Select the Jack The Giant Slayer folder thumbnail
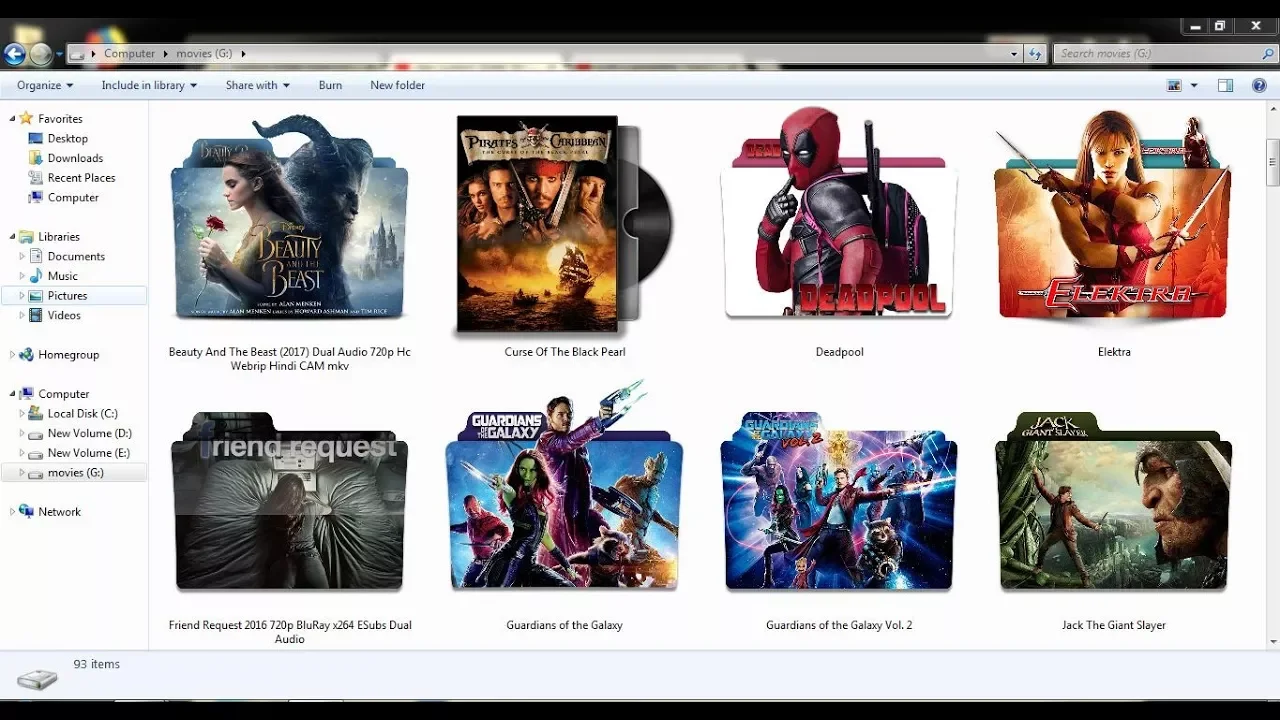The height and width of the screenshot is (720, 1280). 1113,502
